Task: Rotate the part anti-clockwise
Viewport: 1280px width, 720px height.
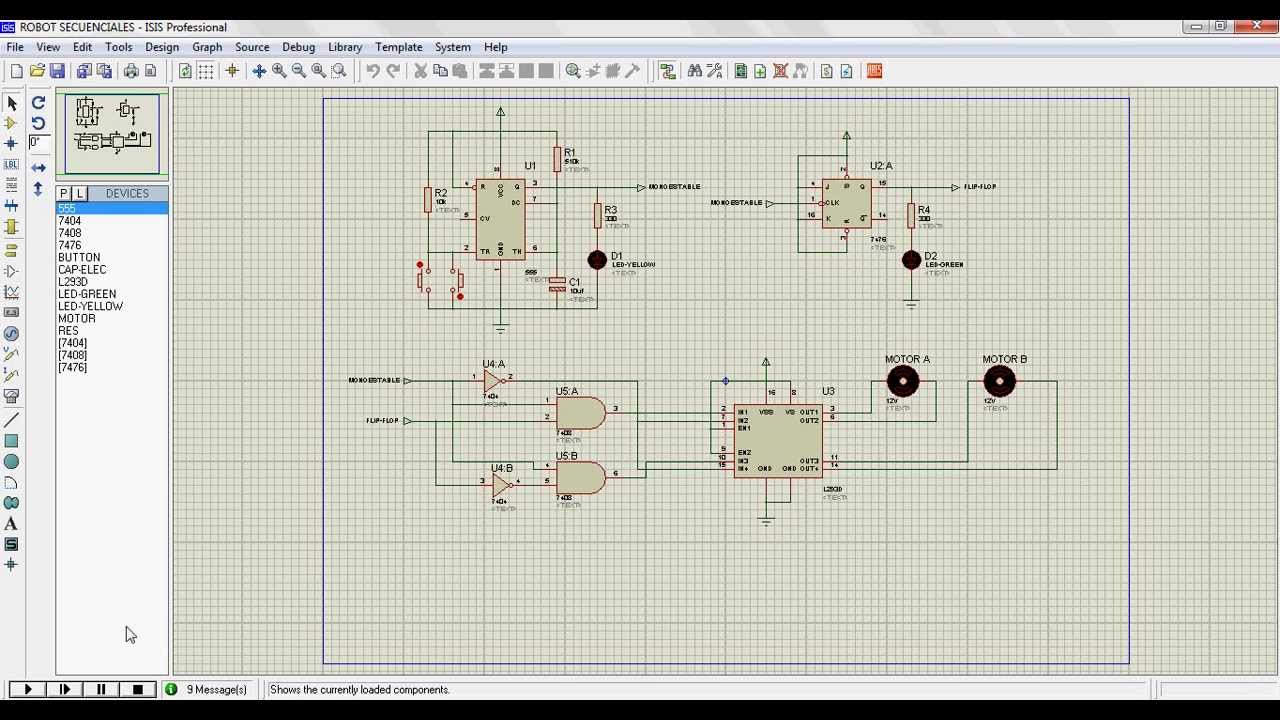Action: pos(38,123)
